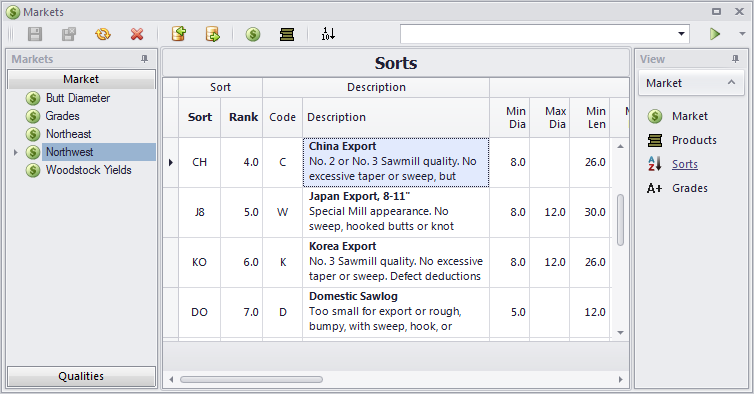This screenshot has width=754, height=394.
Task: Collapse the Market group in View panel
Action: pos(731,83)
